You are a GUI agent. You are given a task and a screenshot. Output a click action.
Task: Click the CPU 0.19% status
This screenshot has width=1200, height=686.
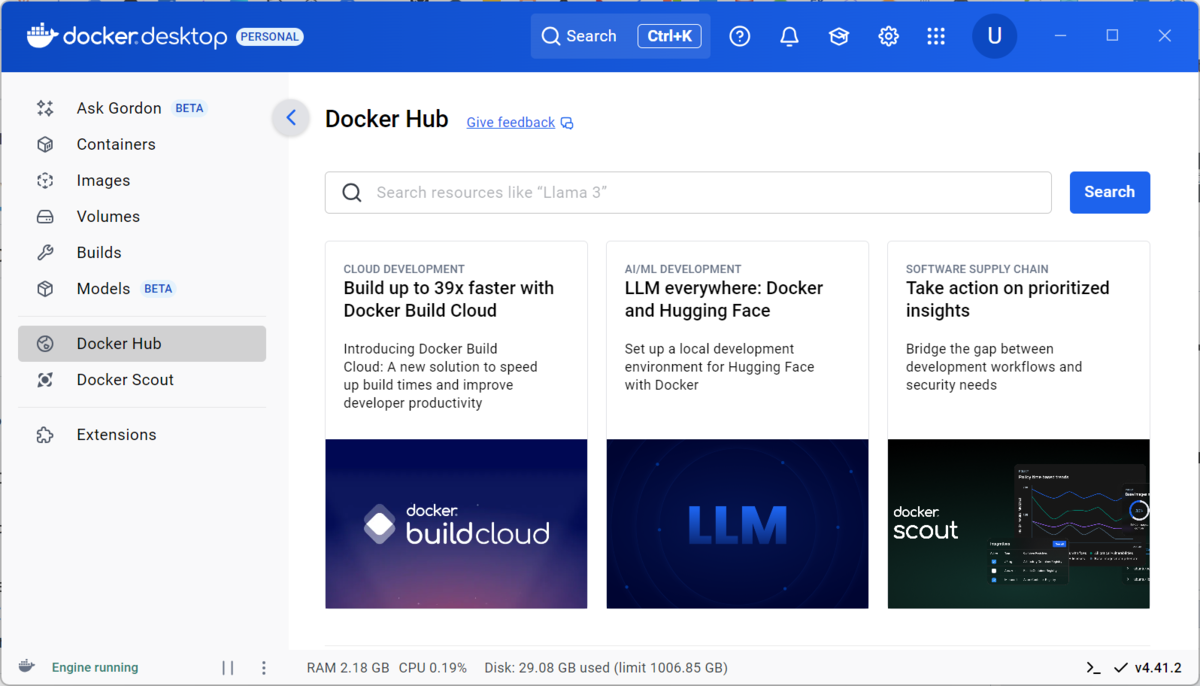click(x=433, y=667)
